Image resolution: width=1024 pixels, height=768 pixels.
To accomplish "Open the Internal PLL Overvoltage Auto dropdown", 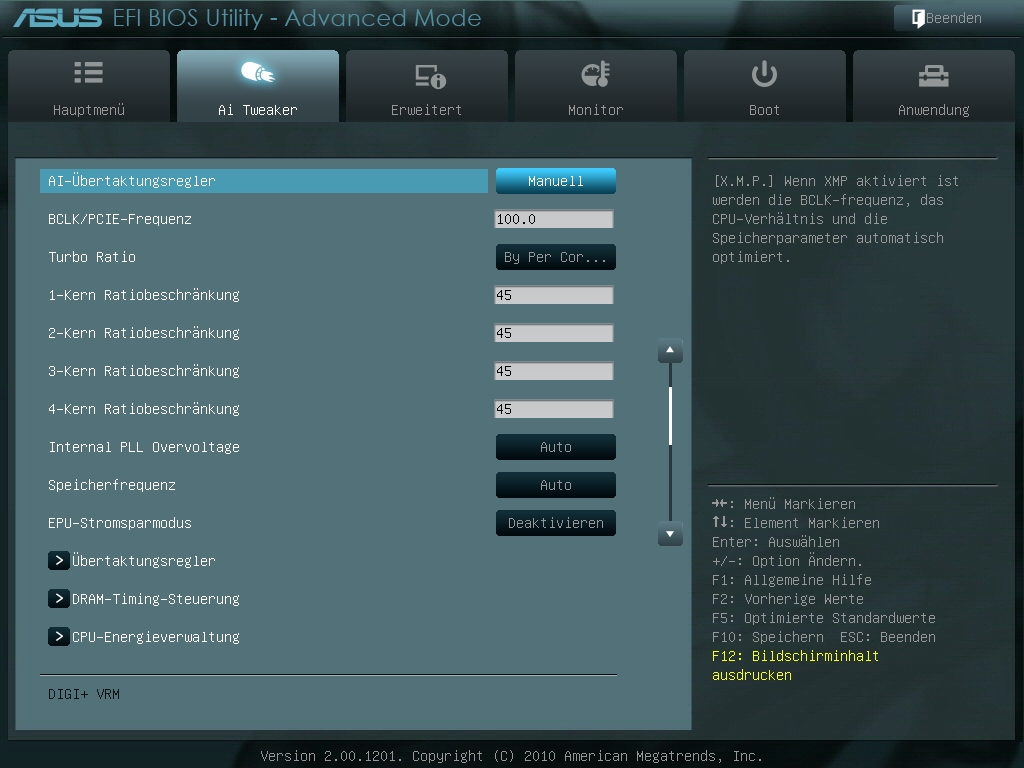I will (x=556, y=447).
